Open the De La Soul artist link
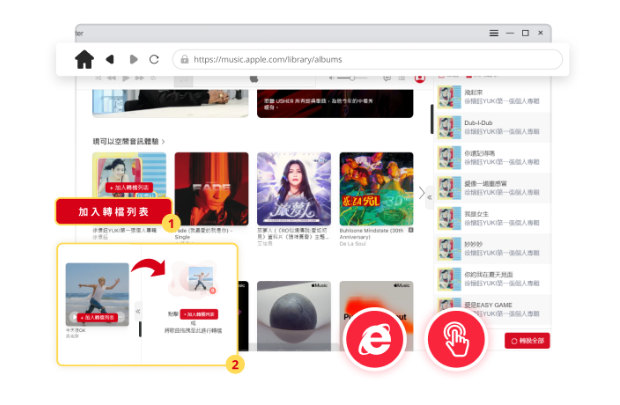This screenshot has width=620, height=405. coord(353,244)
